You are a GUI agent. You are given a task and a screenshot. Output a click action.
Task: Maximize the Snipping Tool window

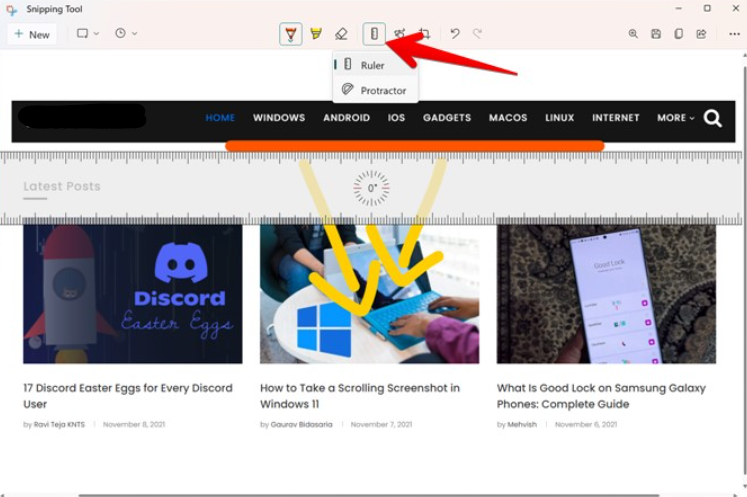click(707, 9)
